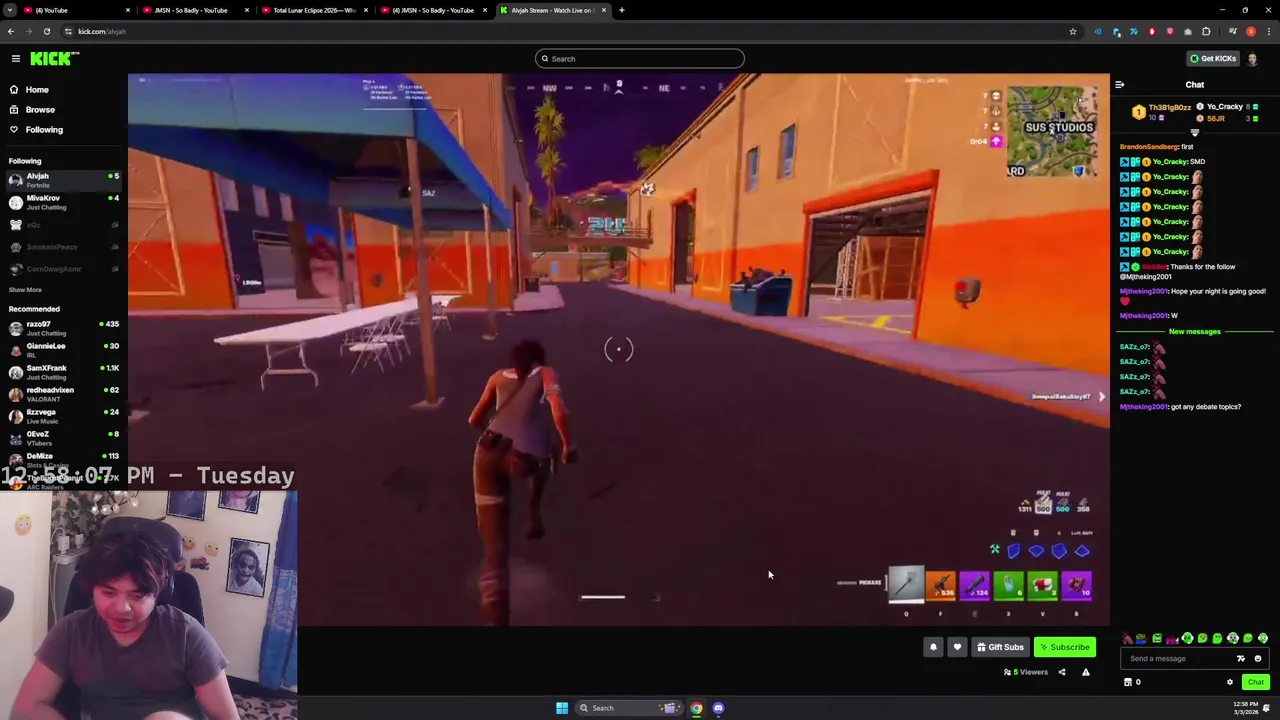1280x720 pixels.
Task: Open Discord from the taskbar
Action: click(x=718, y=708)
